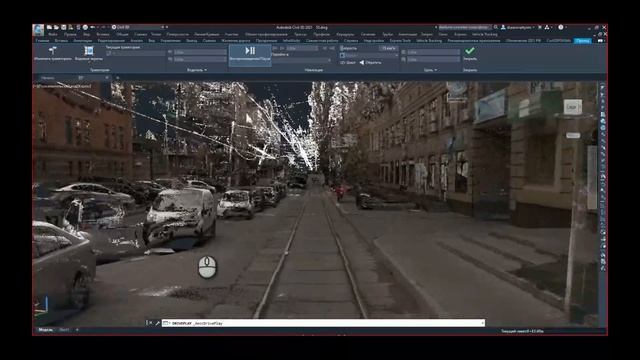The image size is (640, 360).
Task: Click the New file quick access icon
Action: (x=49, y=27)
